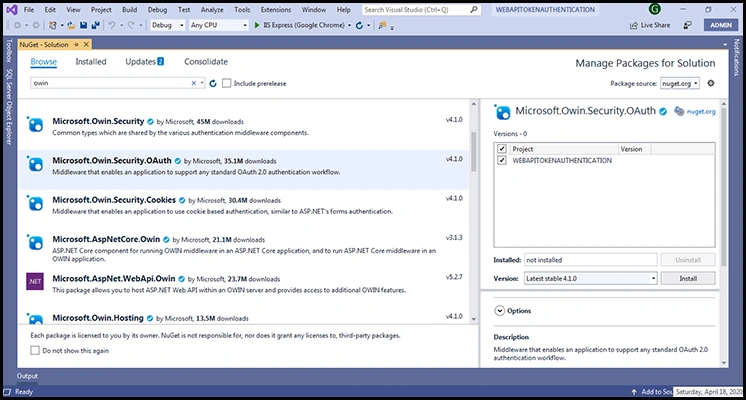The width and height of the screenshot is (746, 400).
Task: Uncheck the WEBAPITOKENAUTHENTICATION project checkbox
Action: [x=501, y=160]
